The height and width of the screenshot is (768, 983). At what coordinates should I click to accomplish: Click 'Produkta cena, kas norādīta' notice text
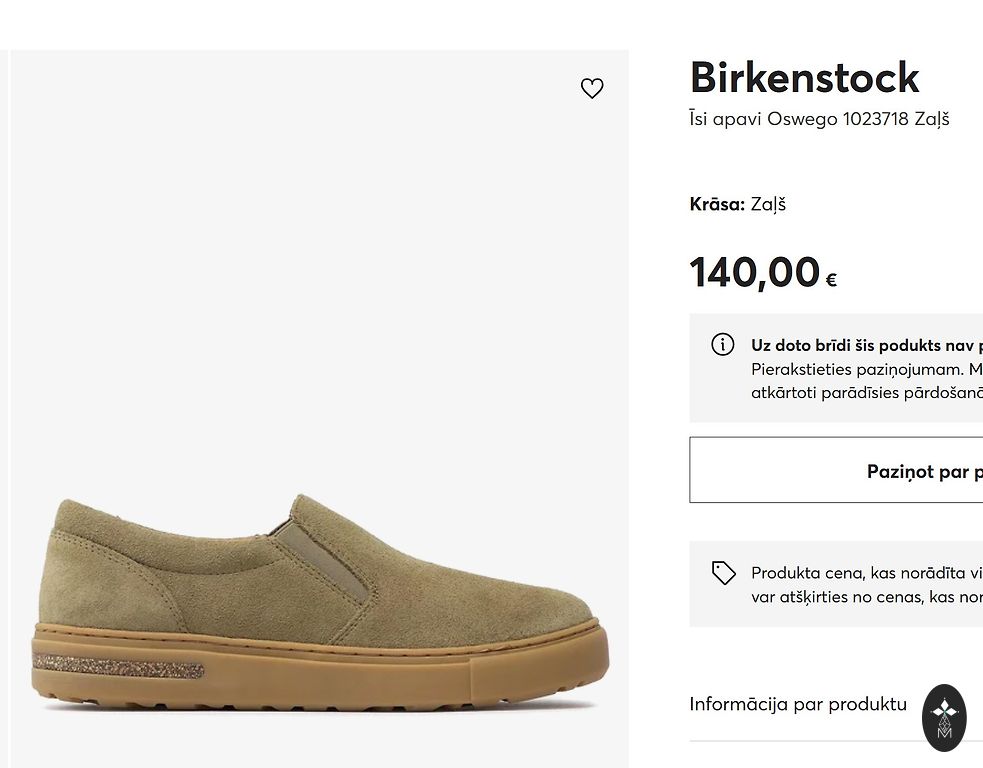[866, 573]
